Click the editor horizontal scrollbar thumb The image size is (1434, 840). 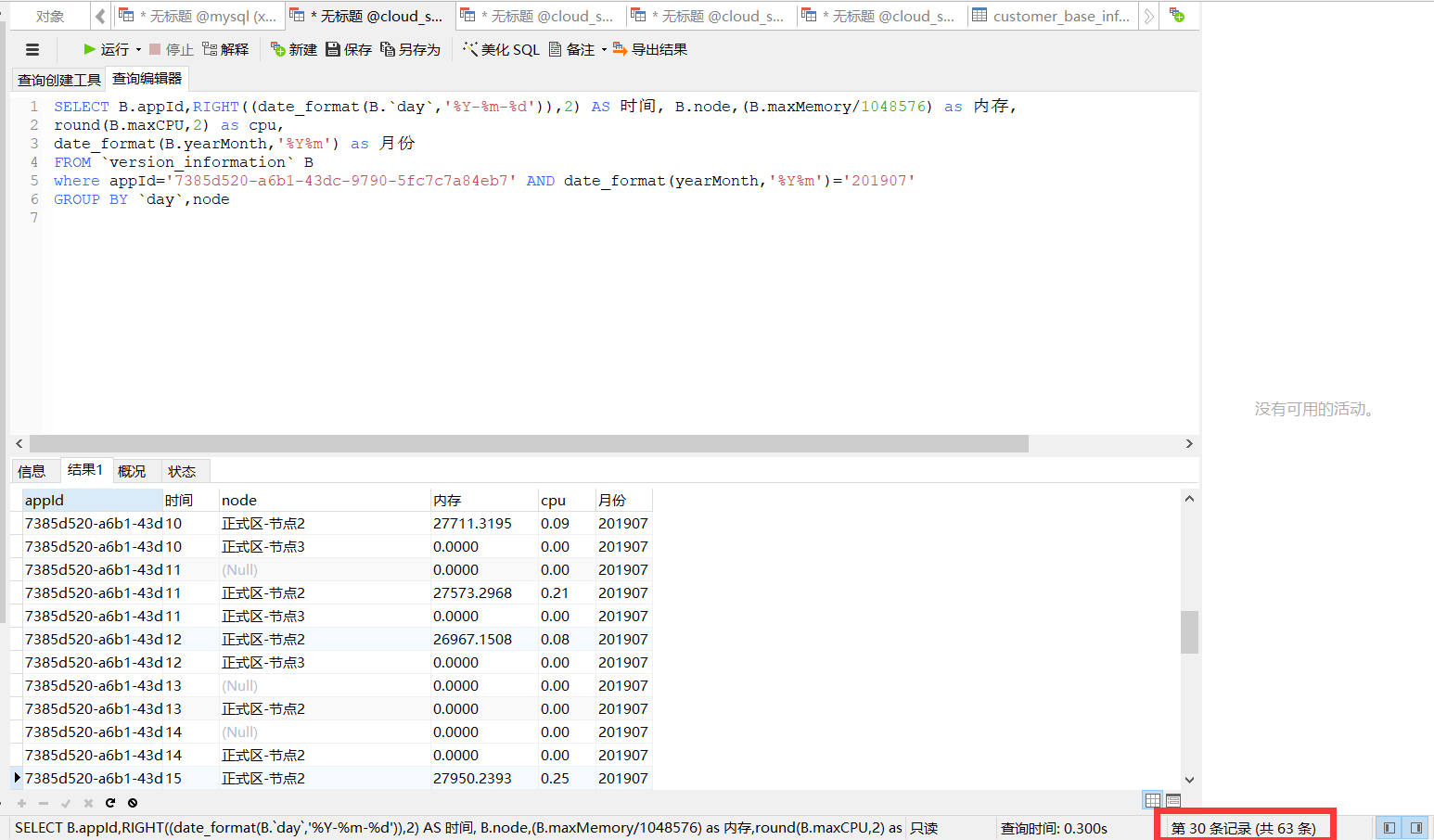[x=529, y=444]
